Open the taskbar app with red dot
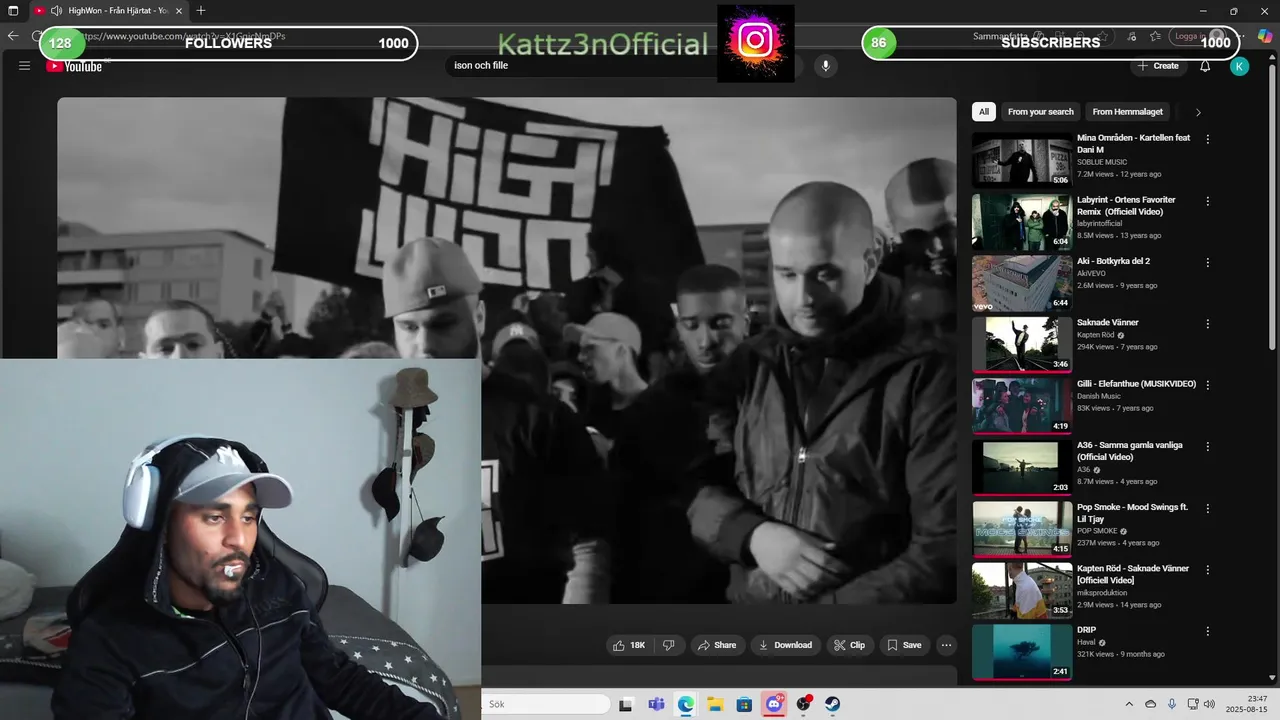 click(x=803, y=705)
